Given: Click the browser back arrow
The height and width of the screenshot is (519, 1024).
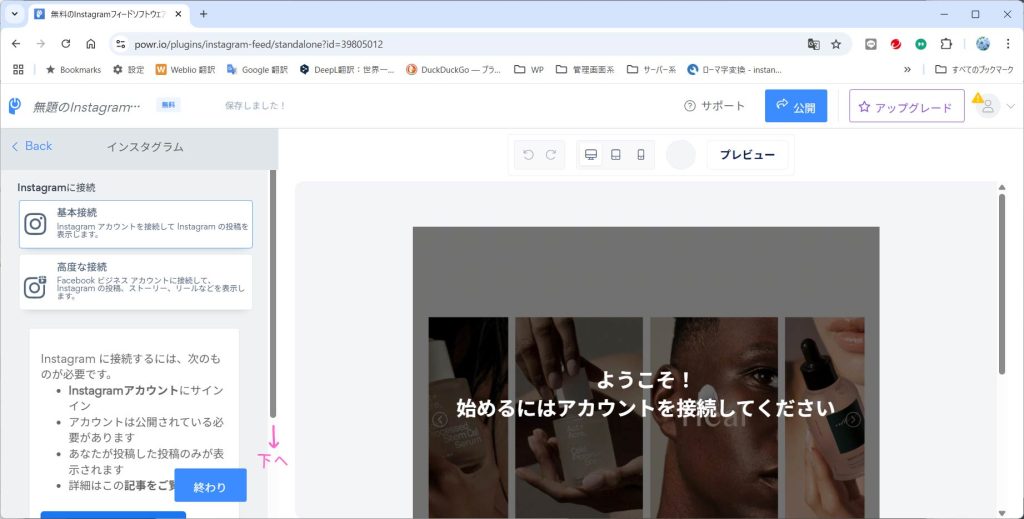Looking at the screenshot, I should tap(16, 44).
